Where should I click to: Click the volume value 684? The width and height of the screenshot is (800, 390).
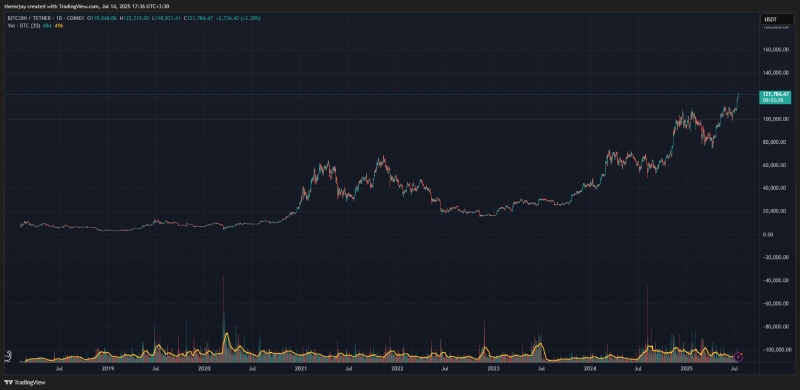coord(47,26)
